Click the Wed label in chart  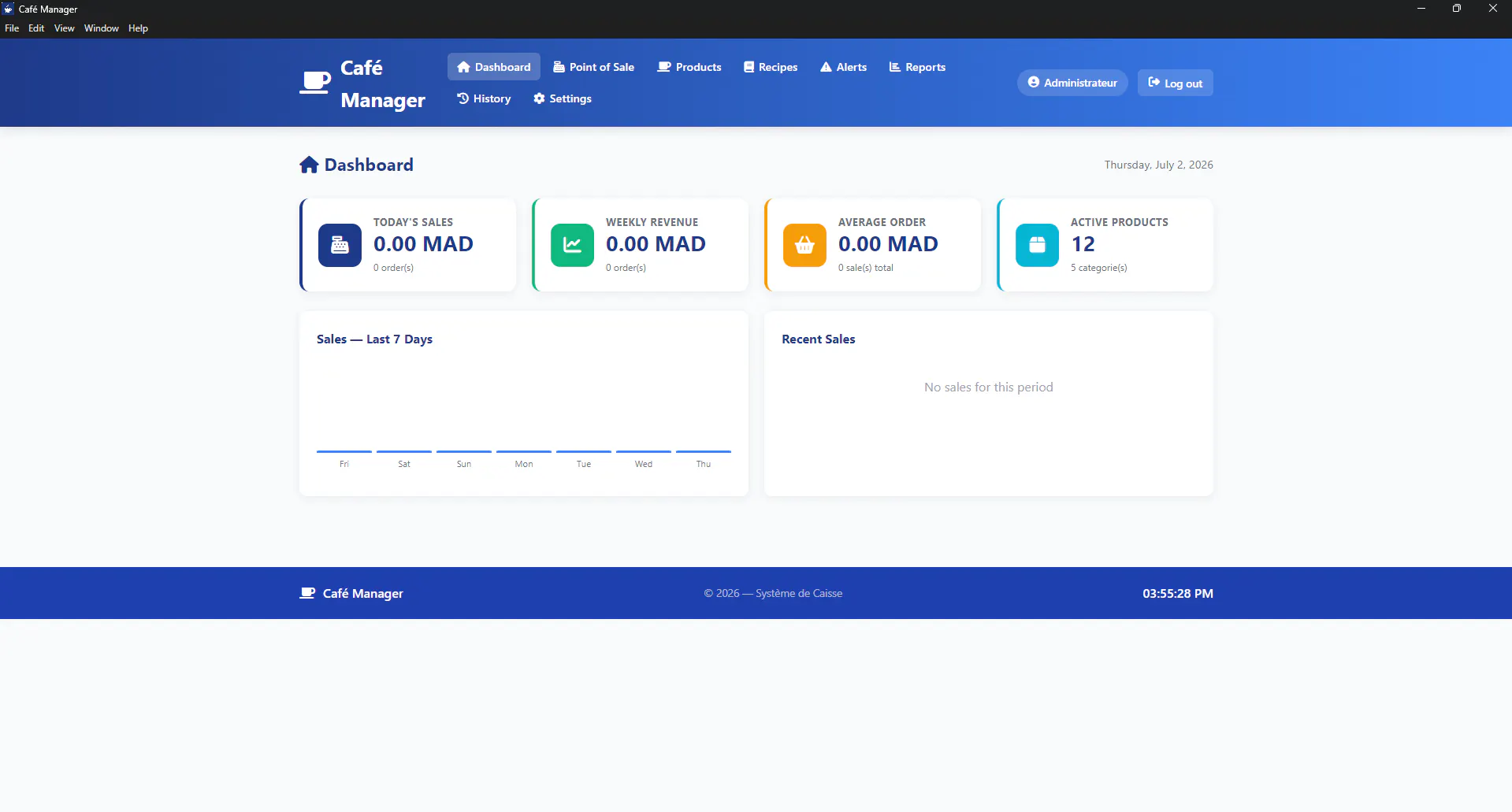(x=644, y=464)
